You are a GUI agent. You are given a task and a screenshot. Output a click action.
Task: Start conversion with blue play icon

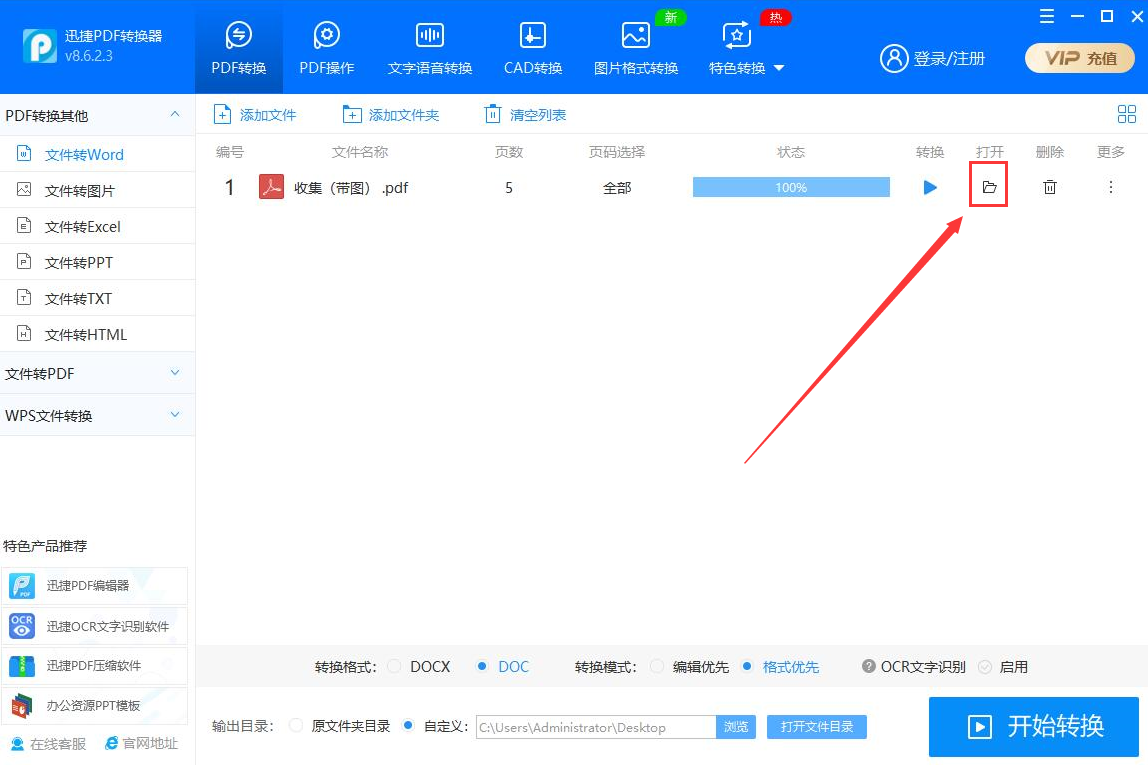930,187
